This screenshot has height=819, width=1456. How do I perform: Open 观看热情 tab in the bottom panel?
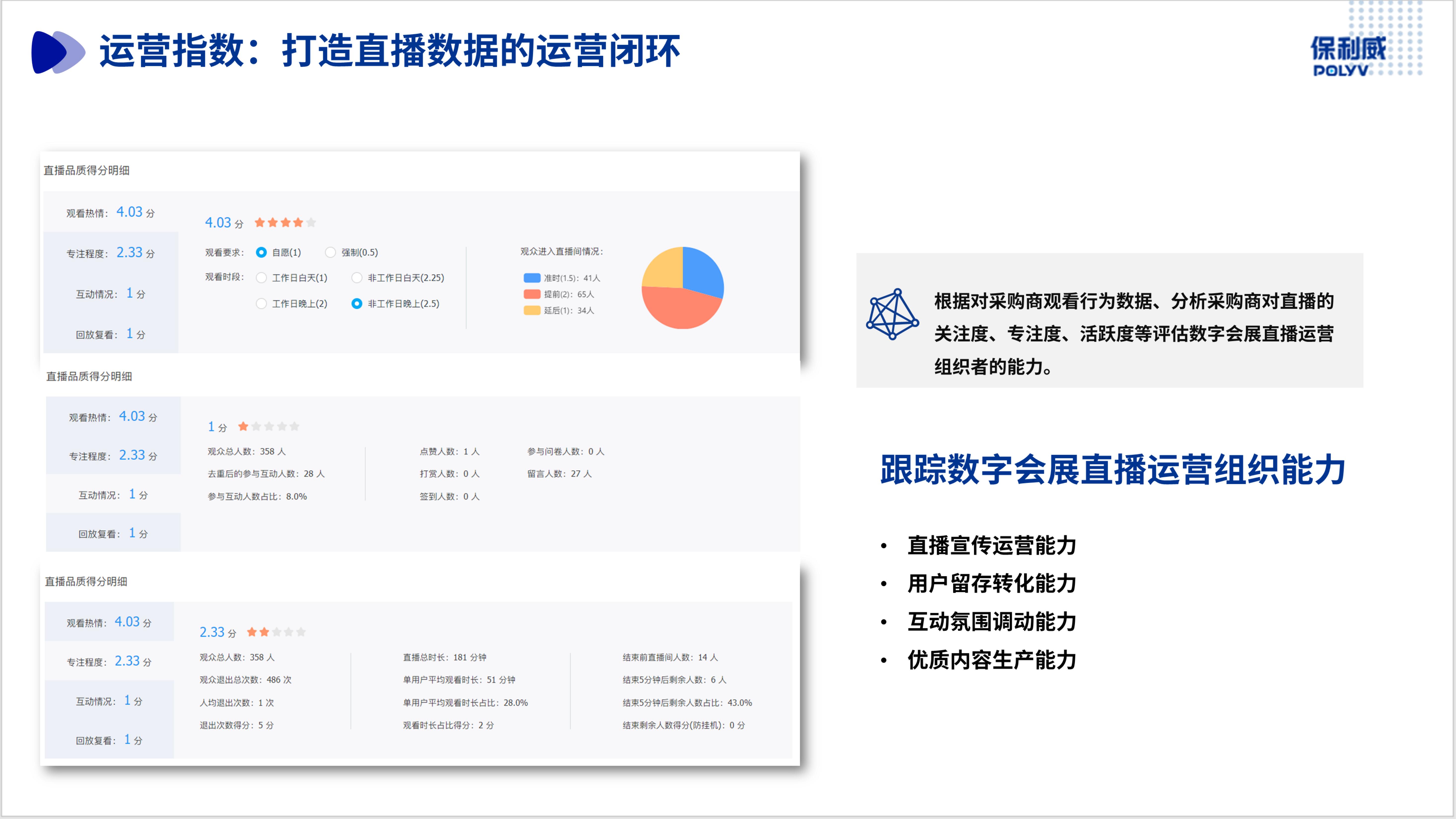pyautogui.click(x=109, y=622)
